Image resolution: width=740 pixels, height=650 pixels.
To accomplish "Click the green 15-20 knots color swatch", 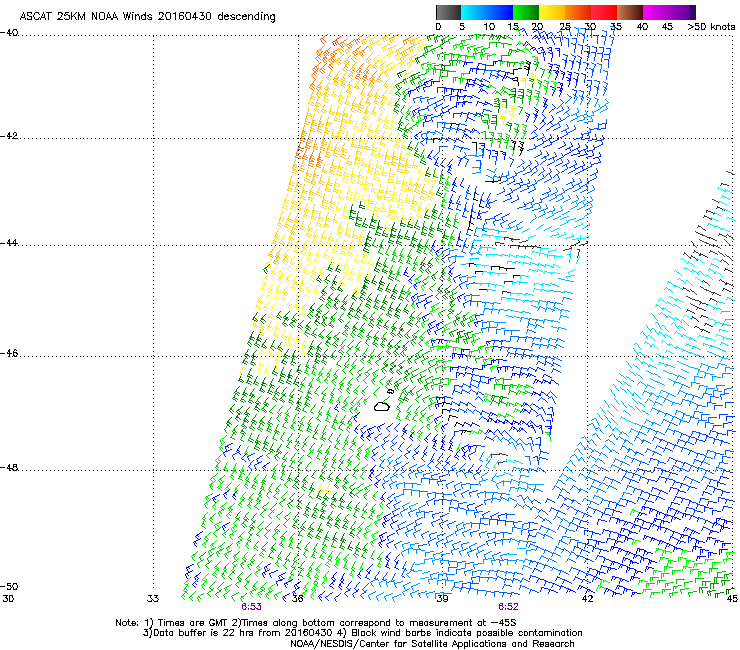I will 526,12.
